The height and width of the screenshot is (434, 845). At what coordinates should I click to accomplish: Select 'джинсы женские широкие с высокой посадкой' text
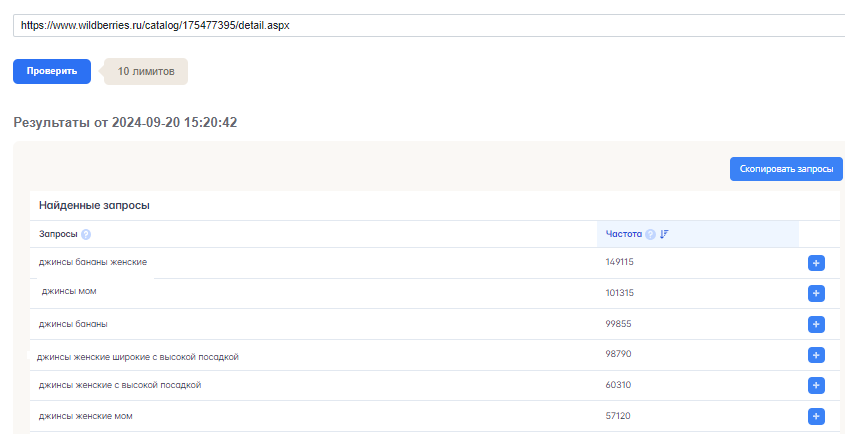coord(137,357)
